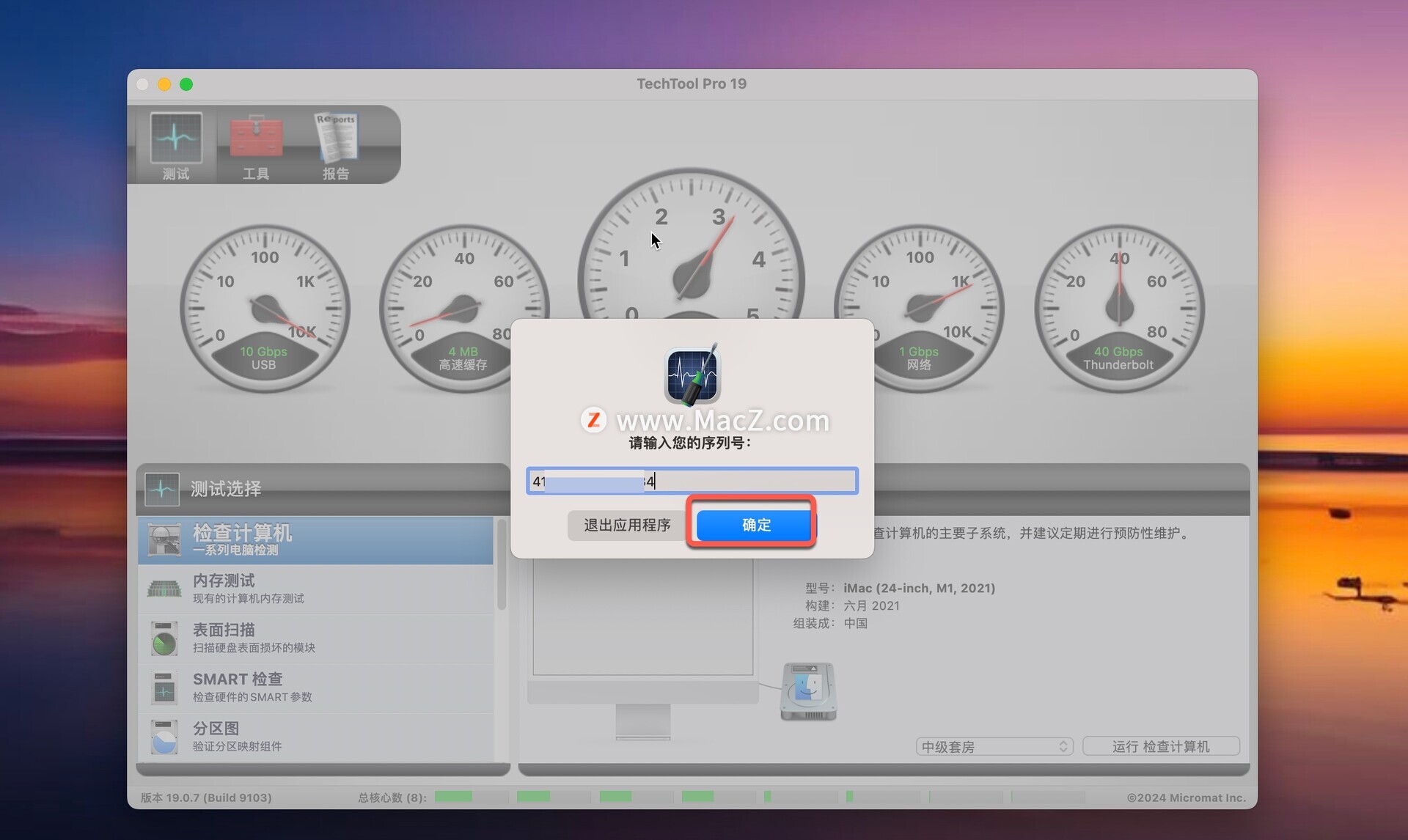
Task: Click the internal hard drive Finder icon
Action: 808,691
